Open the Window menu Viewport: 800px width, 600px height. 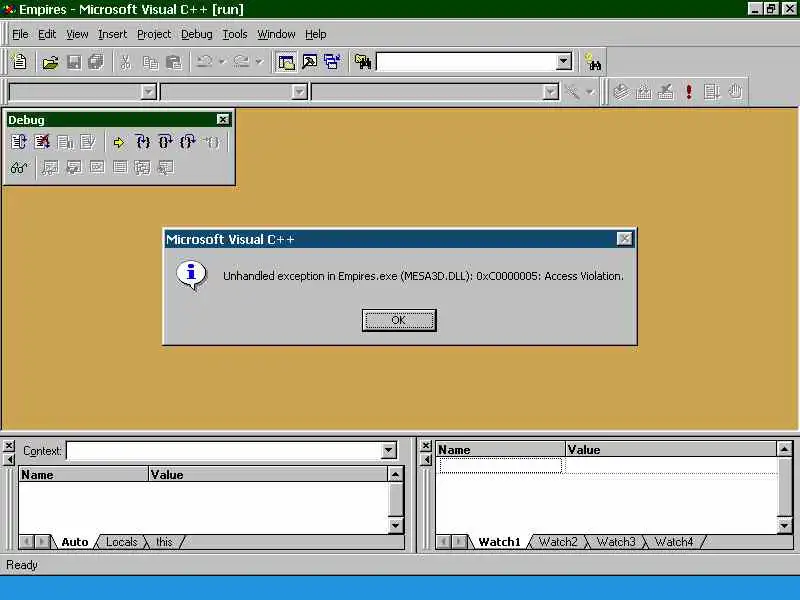click(x=276, y=34)
